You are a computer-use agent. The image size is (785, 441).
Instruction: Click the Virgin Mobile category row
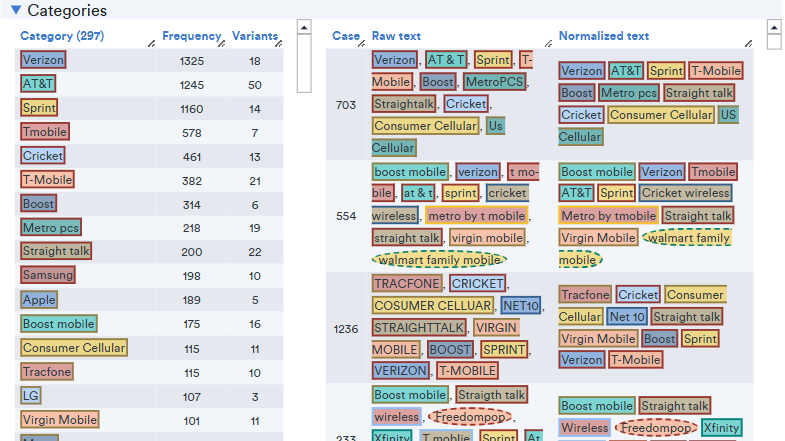coord(60,420)
